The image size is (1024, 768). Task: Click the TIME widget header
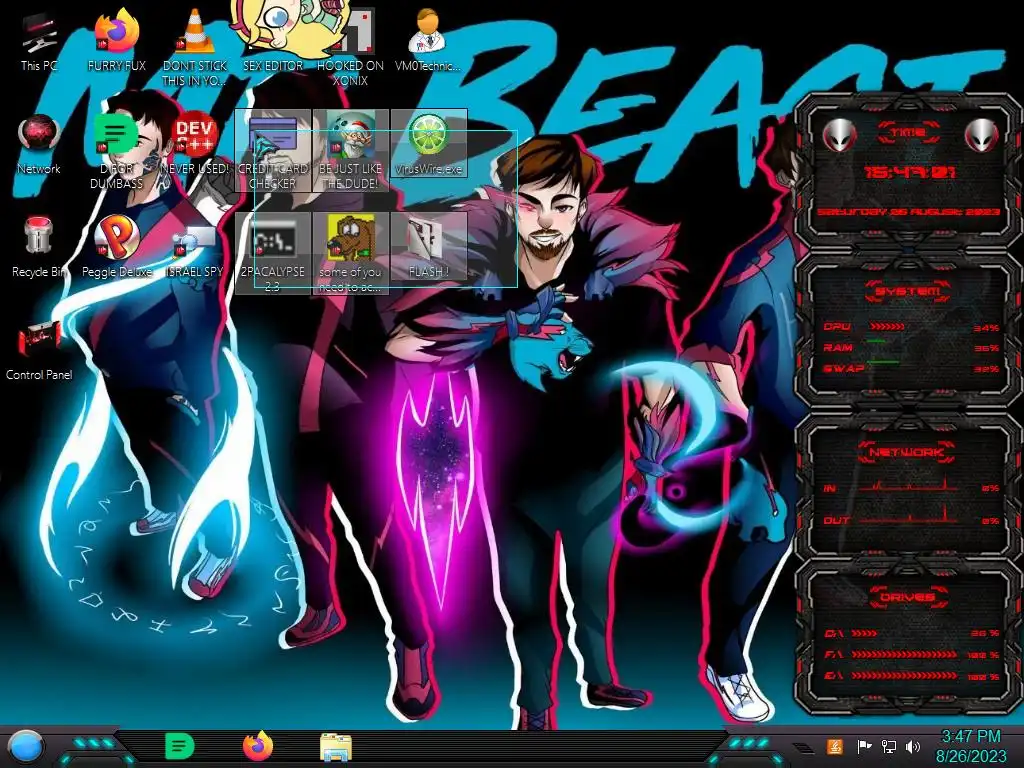[908, 133]
